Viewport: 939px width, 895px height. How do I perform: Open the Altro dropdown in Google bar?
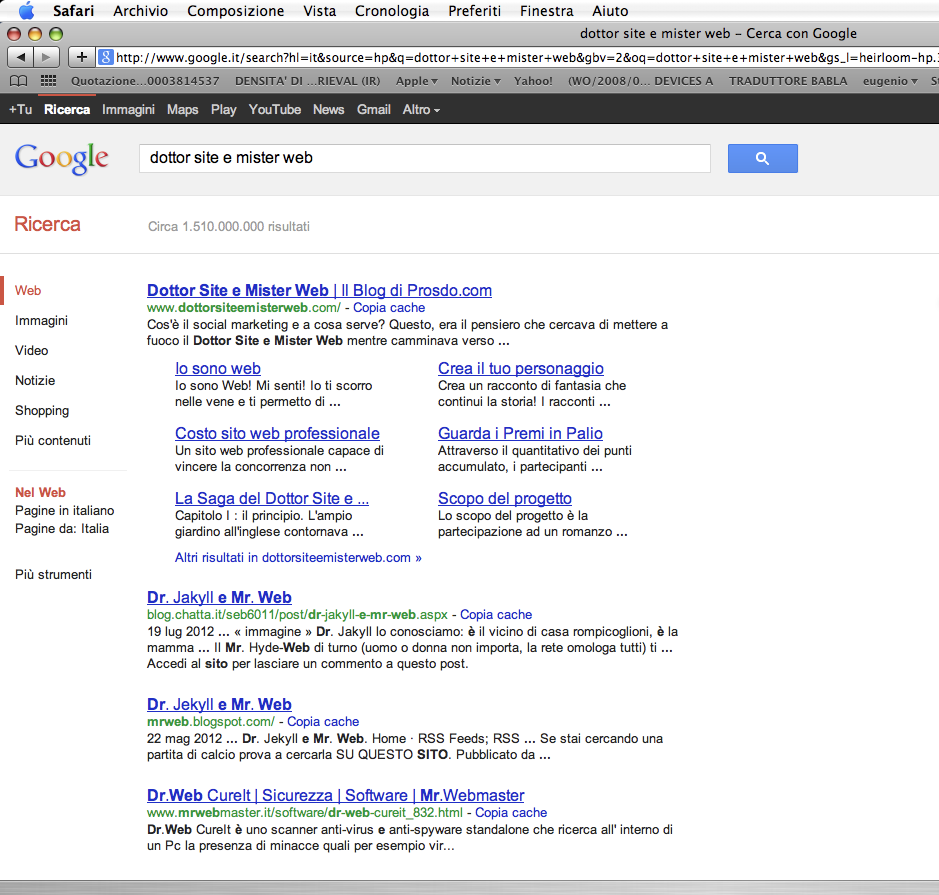tap(421, 110)
